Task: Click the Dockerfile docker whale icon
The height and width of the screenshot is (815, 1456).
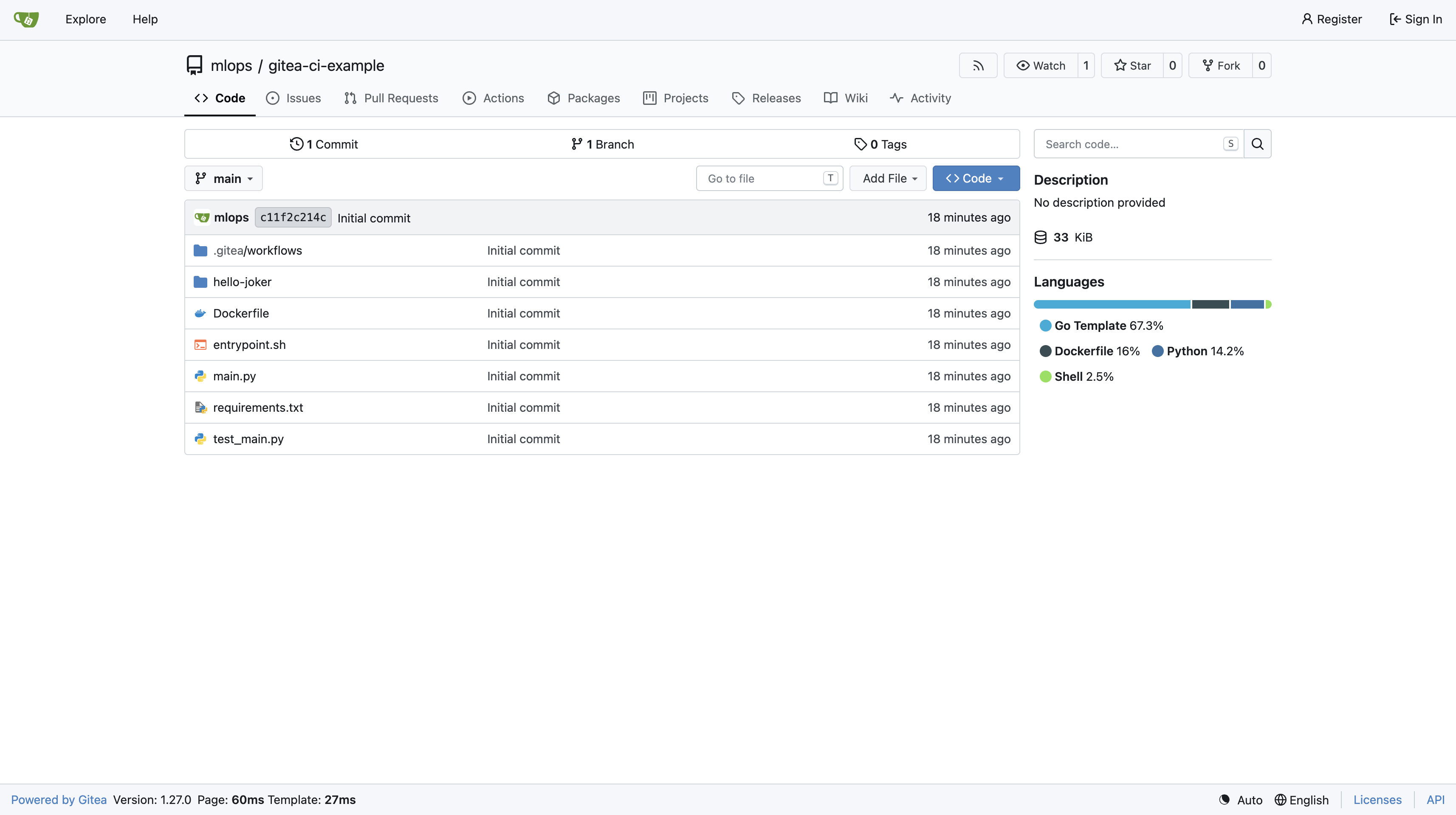Action: click(200, 313)
